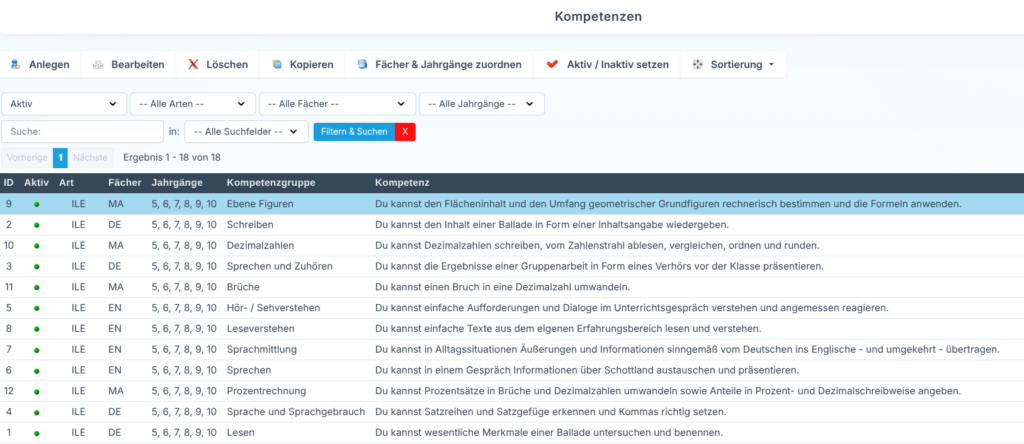Click green active dot in Prozentrechnung row
The width and height of the screenshot is (1024, 444).
(x=37, y=392)
